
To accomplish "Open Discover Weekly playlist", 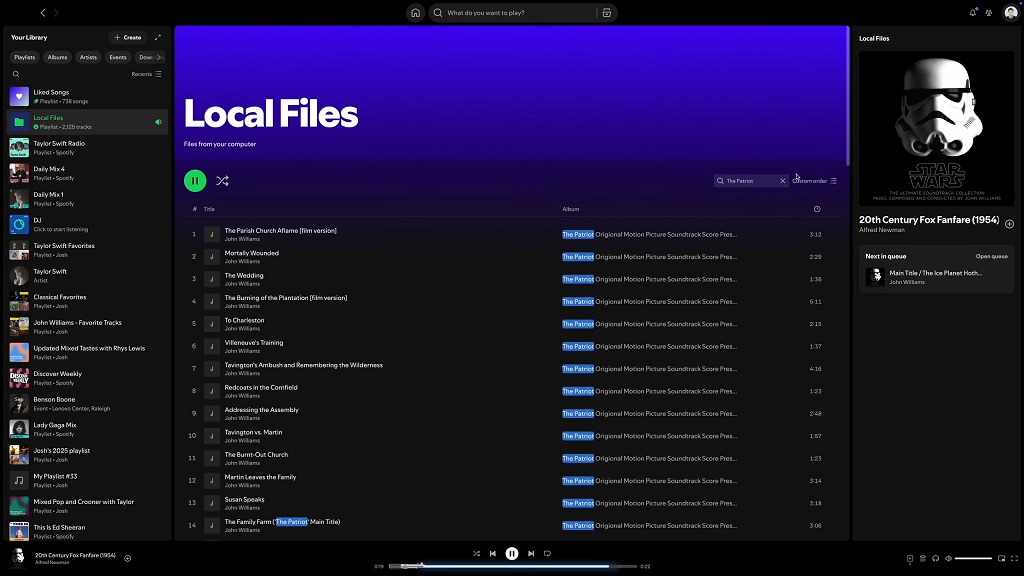I will 87,378.
